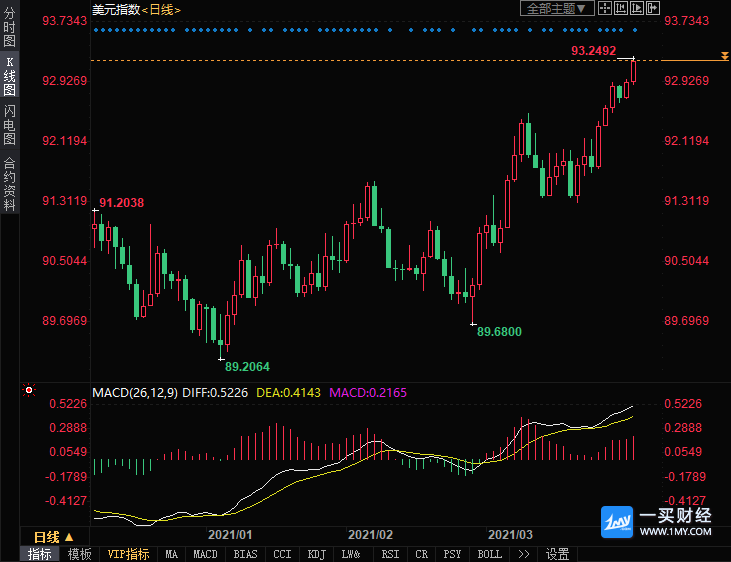Click the expand panel arrow icon
731x562 pixels.
652,8
